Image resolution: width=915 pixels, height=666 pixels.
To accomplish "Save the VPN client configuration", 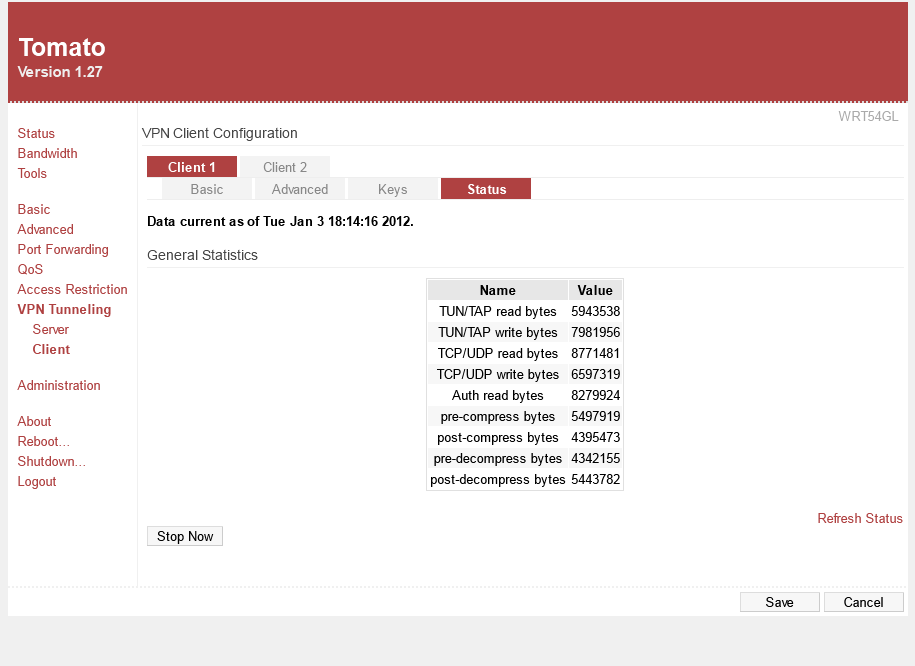I will [x=779, y=602].
